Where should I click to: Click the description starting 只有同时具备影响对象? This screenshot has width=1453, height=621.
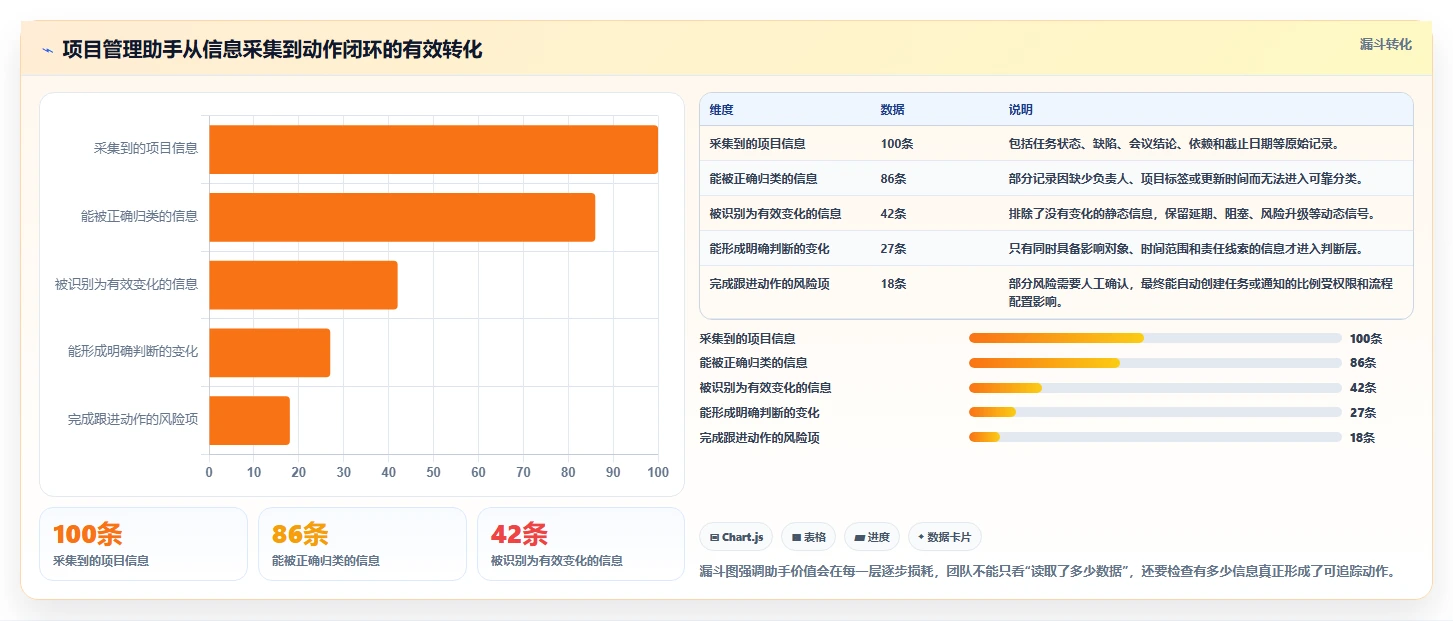1186,249
